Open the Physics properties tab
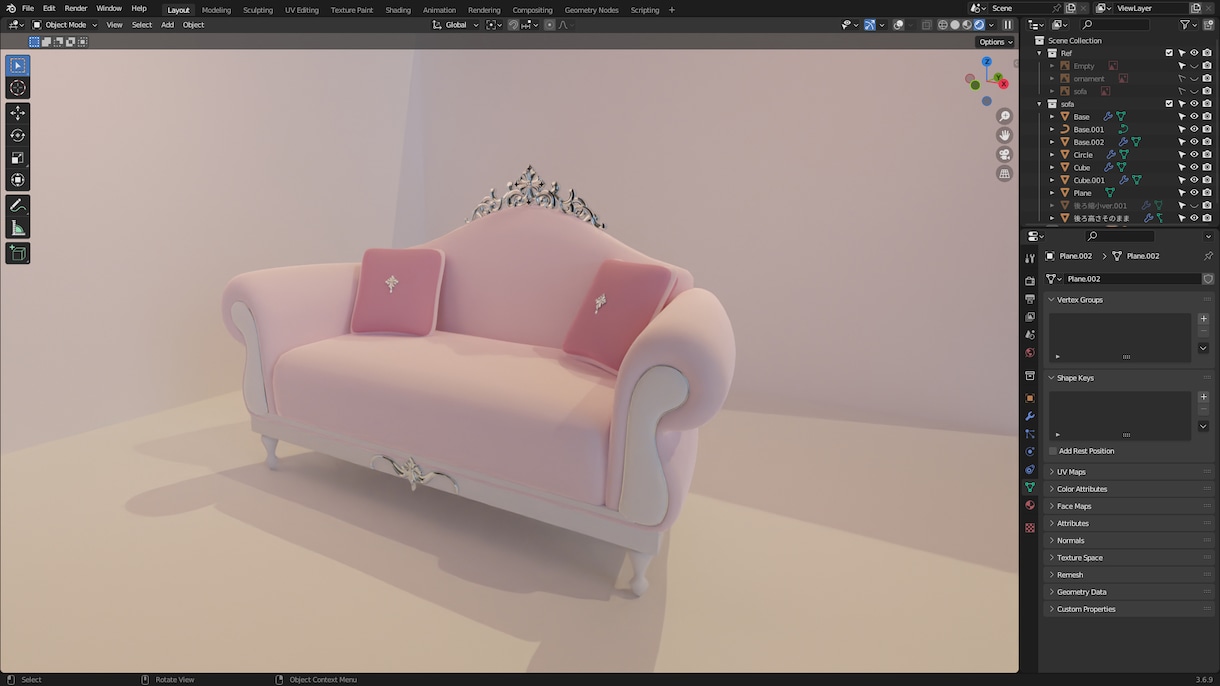The width and height of the screenshot is (1220, 686). (1030, 452)
